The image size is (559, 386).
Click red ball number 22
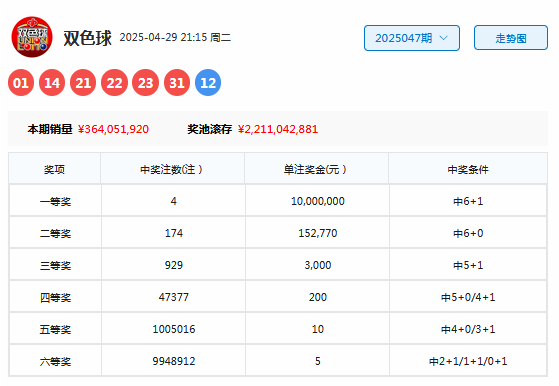114,83
